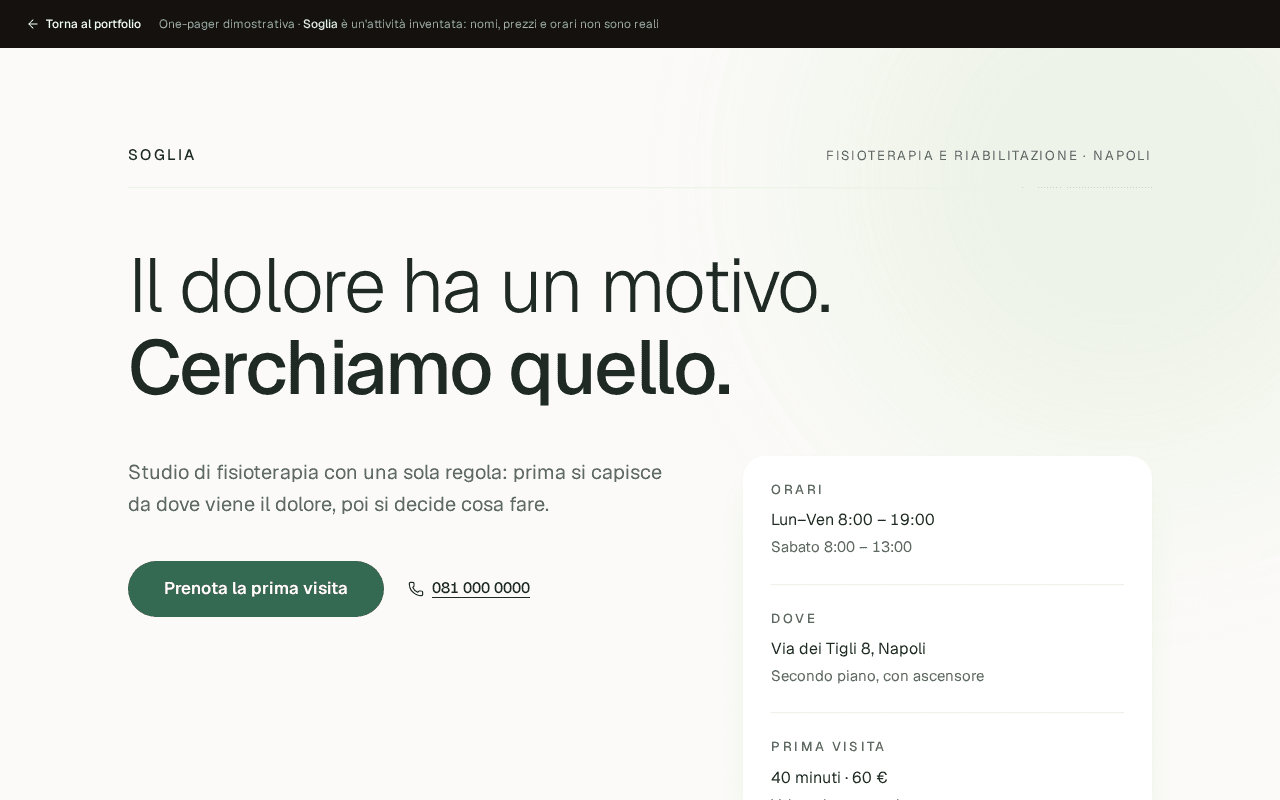The height and width of the screenshot is (800, 1280).
Task: Click the ORARI label in info card
Action: coord(797,490)
